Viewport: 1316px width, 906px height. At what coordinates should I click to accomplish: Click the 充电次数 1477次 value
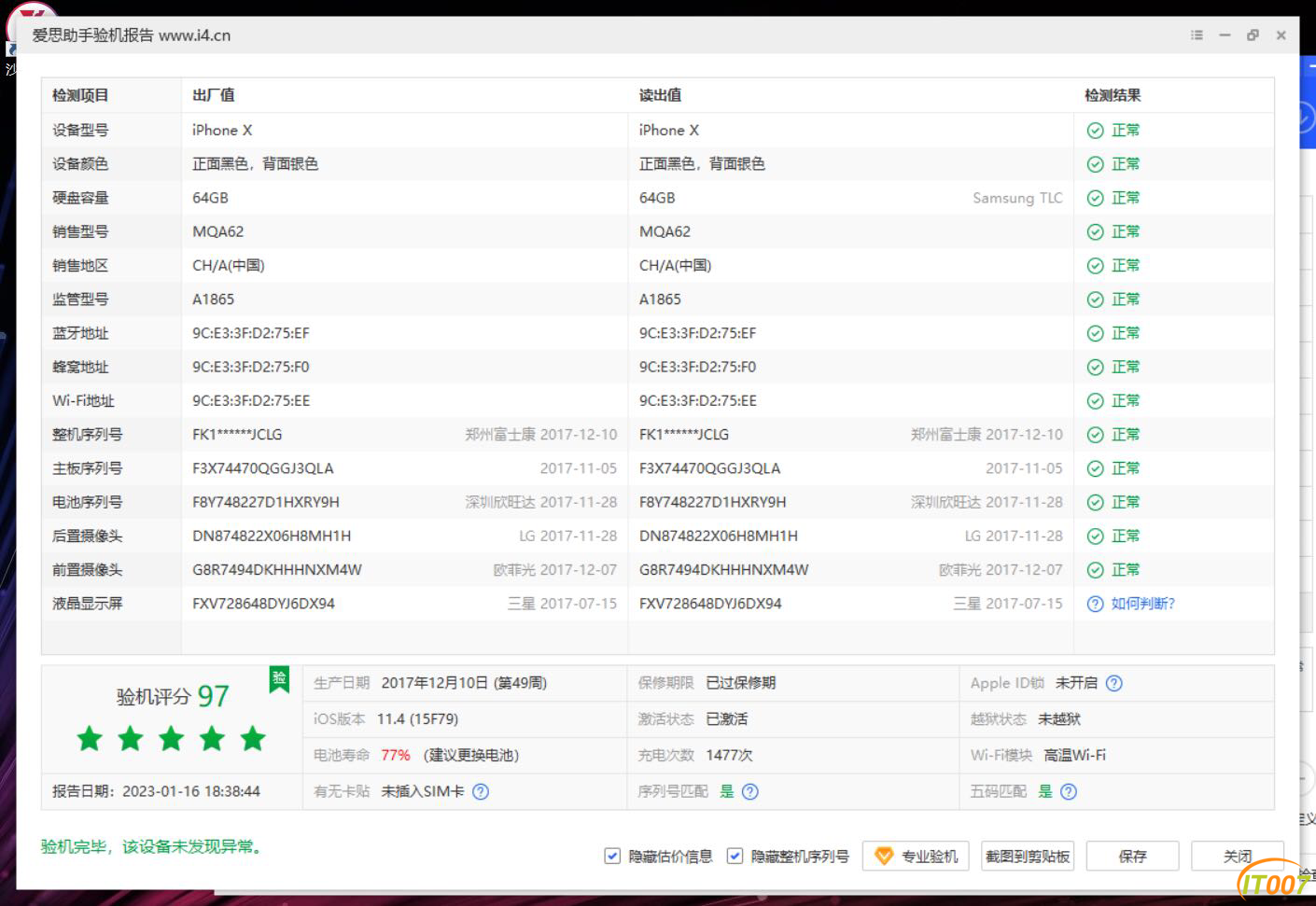point(729,755)
